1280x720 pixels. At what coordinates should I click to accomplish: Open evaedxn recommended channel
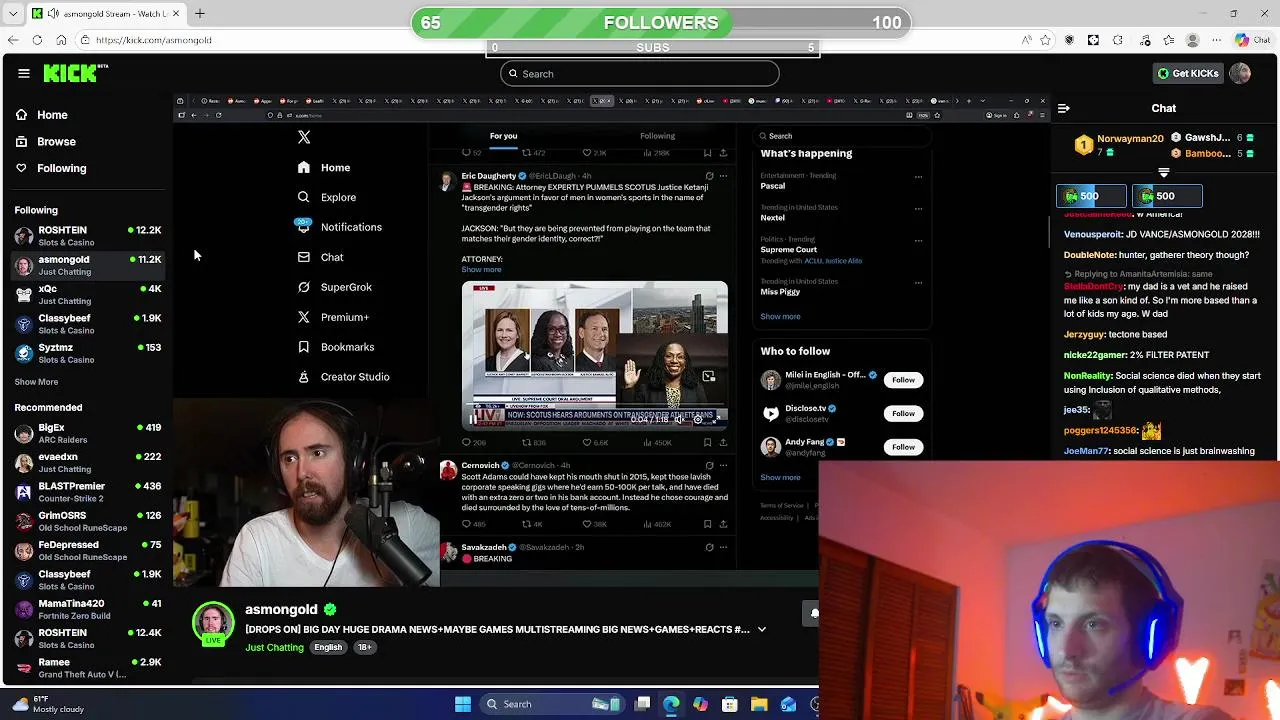click(88, 462)
